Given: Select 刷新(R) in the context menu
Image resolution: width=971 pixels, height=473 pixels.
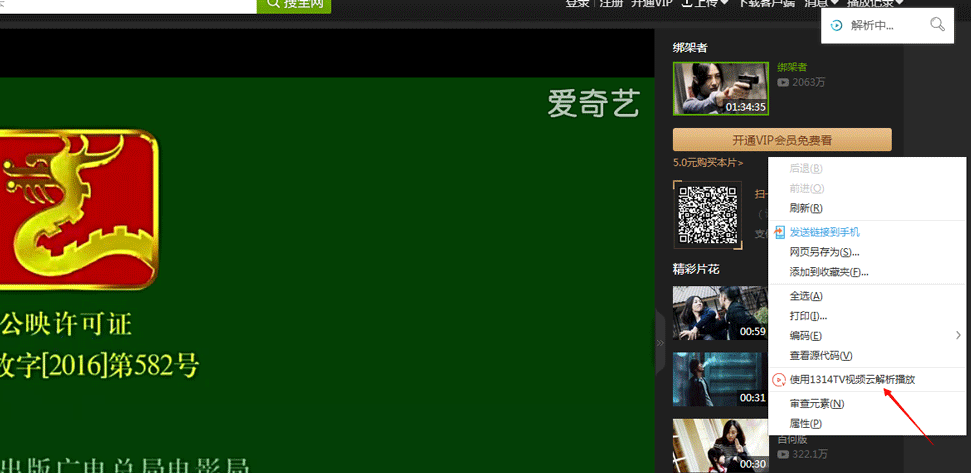Looking at the screenshot, I should [x=867, y=208].
